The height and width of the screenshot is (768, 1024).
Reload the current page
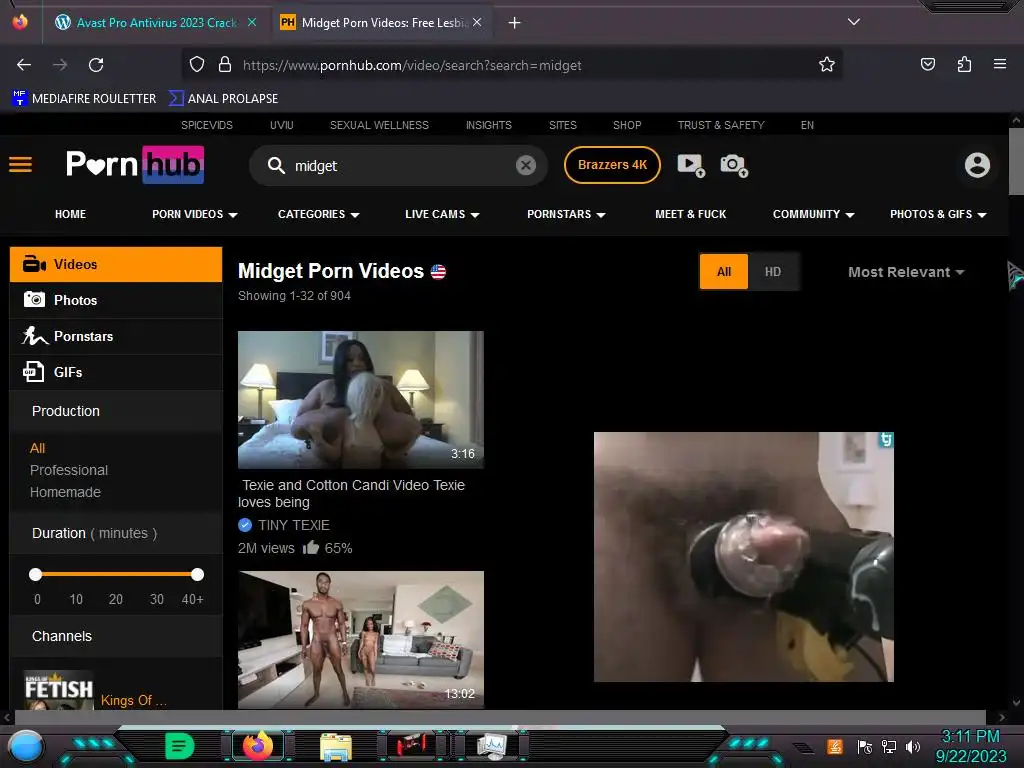[96, 65]
